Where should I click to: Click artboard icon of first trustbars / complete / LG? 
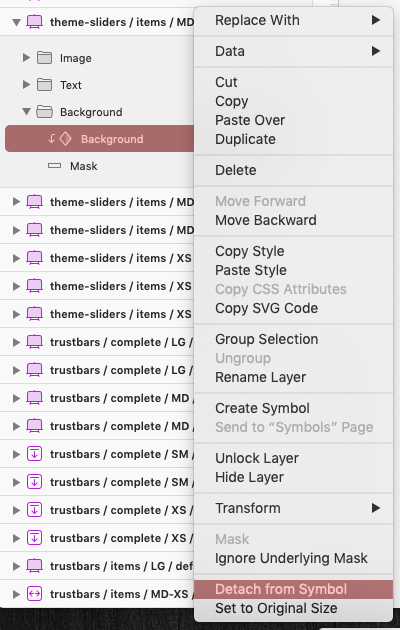pyautogui.click(x=35, y=342)
